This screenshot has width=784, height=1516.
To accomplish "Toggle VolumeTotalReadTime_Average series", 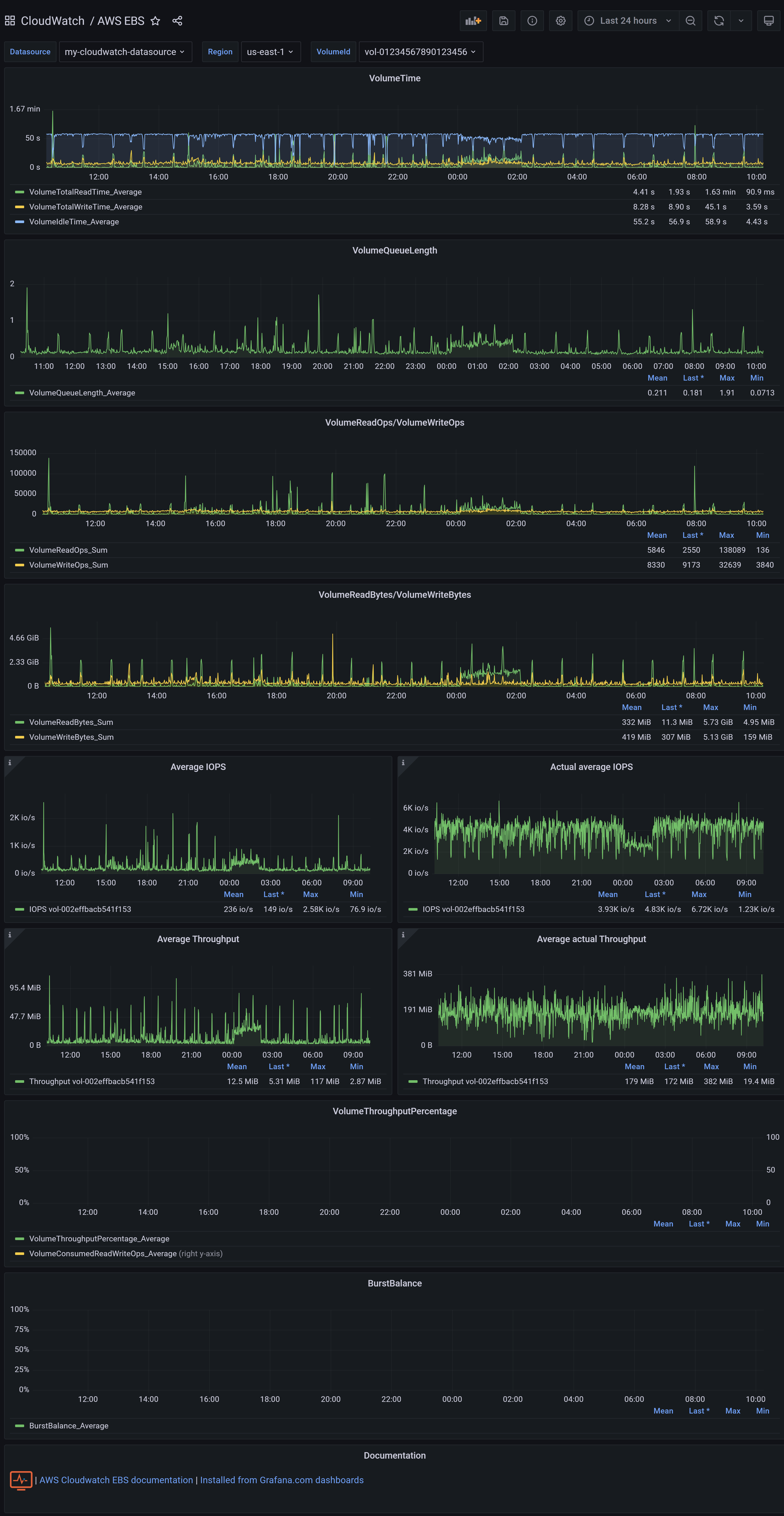I will (85, 192).
